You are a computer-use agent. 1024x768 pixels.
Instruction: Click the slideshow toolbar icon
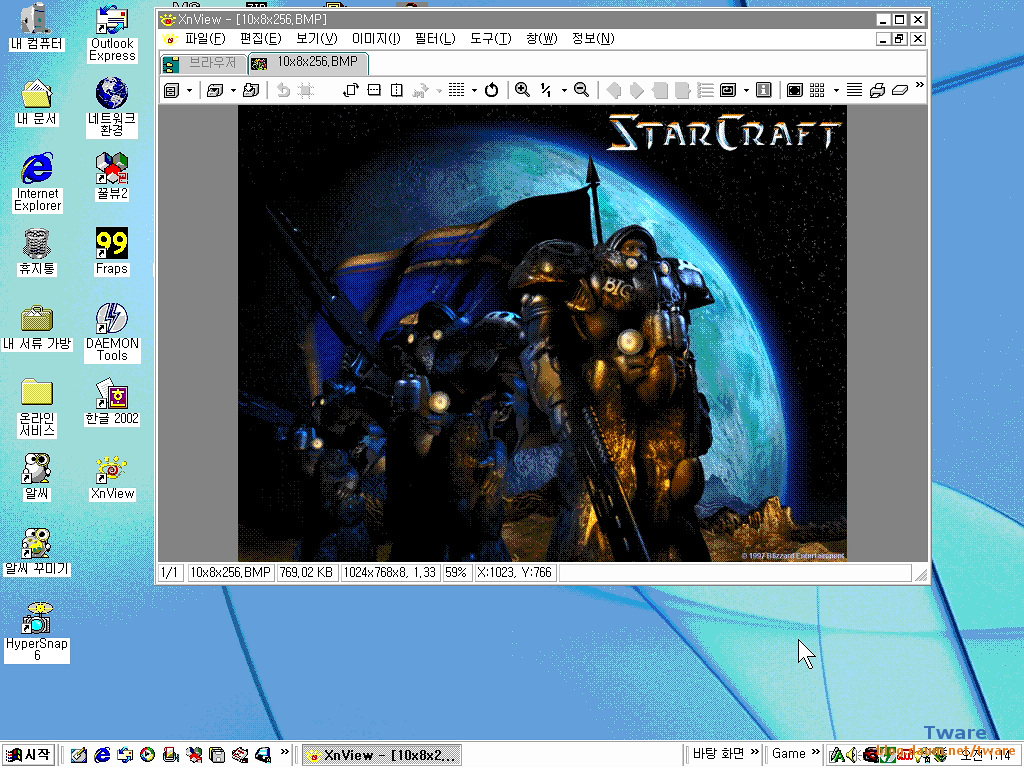[x=728, y=90]
